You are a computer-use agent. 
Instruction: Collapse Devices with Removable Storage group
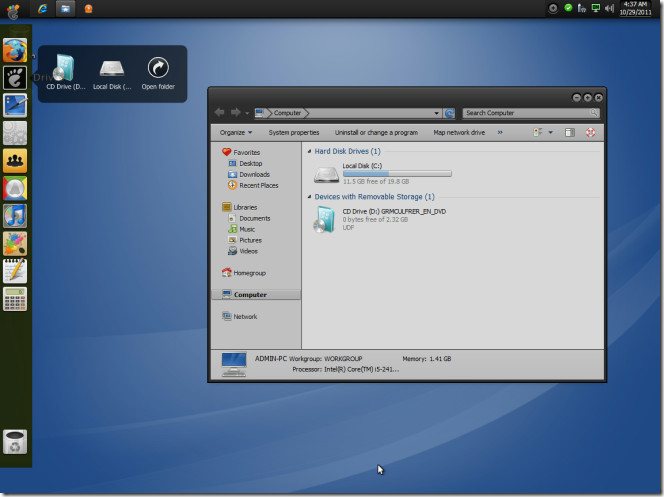(x=309, y=196)
